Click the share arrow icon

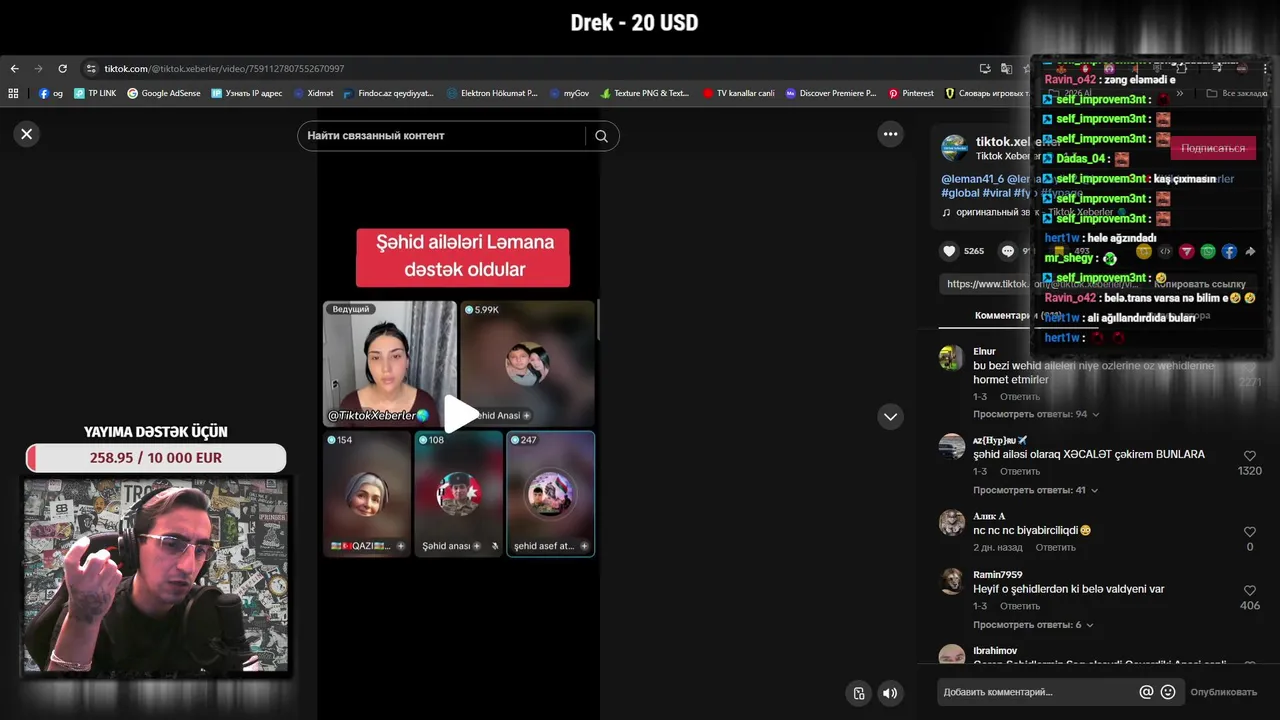1250,251
